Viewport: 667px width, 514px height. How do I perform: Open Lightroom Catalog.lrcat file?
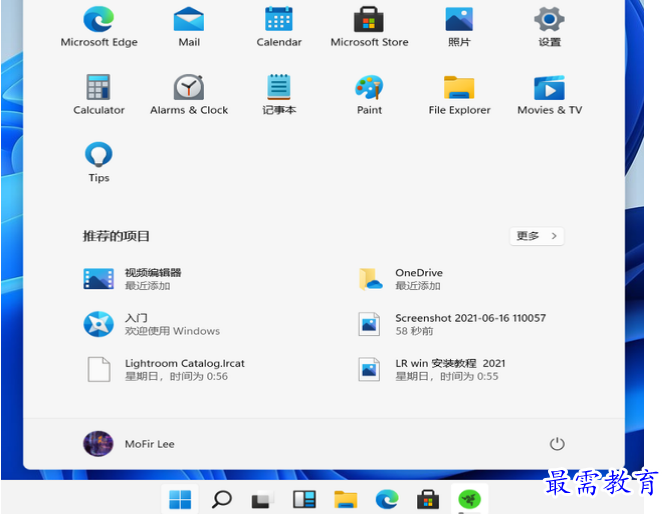pos(165,369)
